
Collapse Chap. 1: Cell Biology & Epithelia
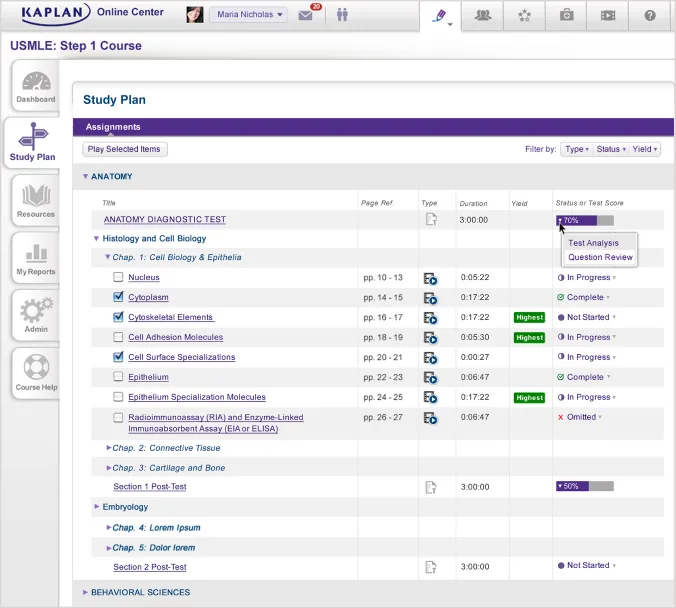pyautogui.click(x=107, y=257)
